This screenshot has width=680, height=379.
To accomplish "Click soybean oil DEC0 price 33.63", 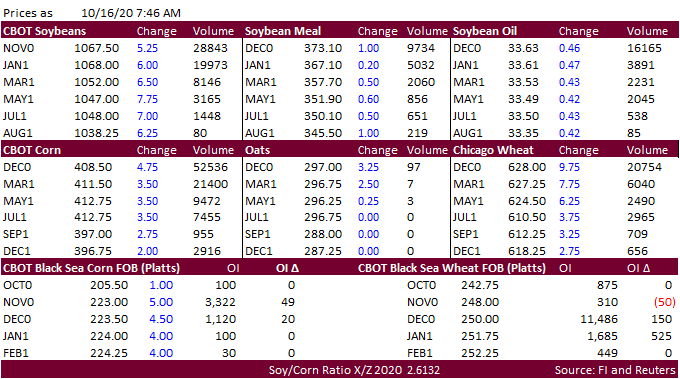I will [523, 48].
